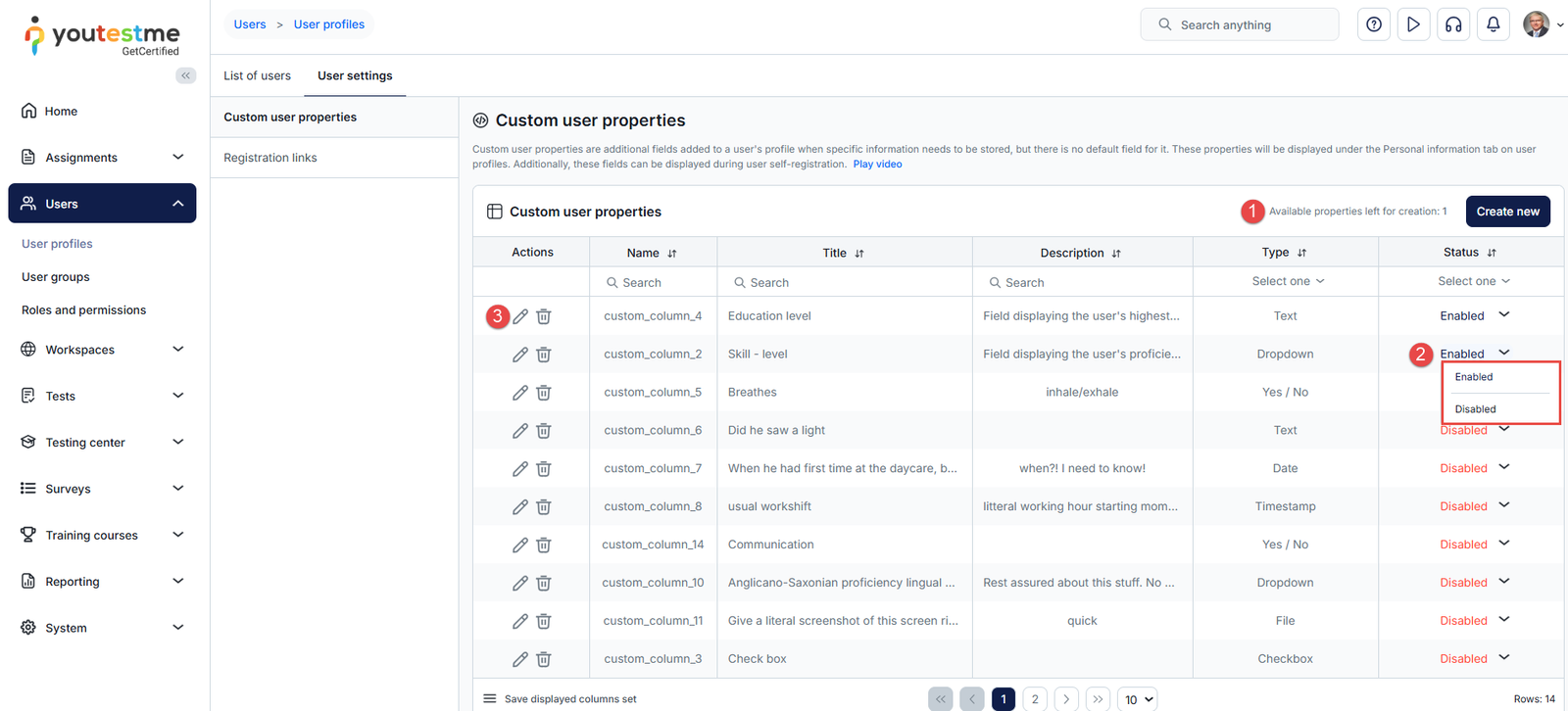The image size is (1568, 711).
Task: Switch to List of users tab
Action: [x=257, y=75]
